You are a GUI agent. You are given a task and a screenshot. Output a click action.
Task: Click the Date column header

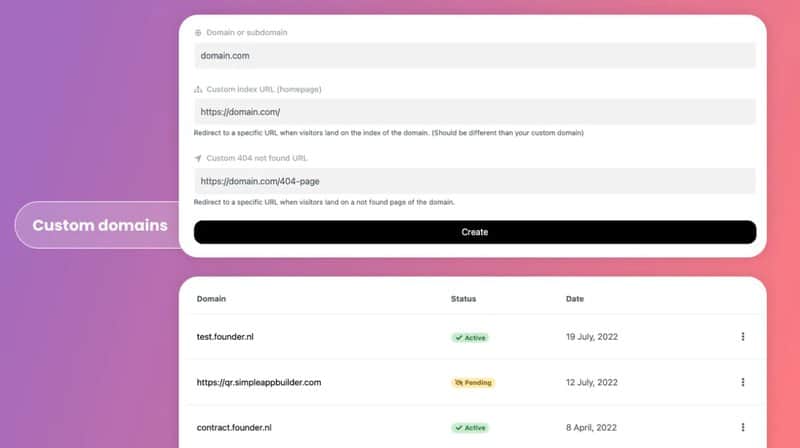[574, 299]
